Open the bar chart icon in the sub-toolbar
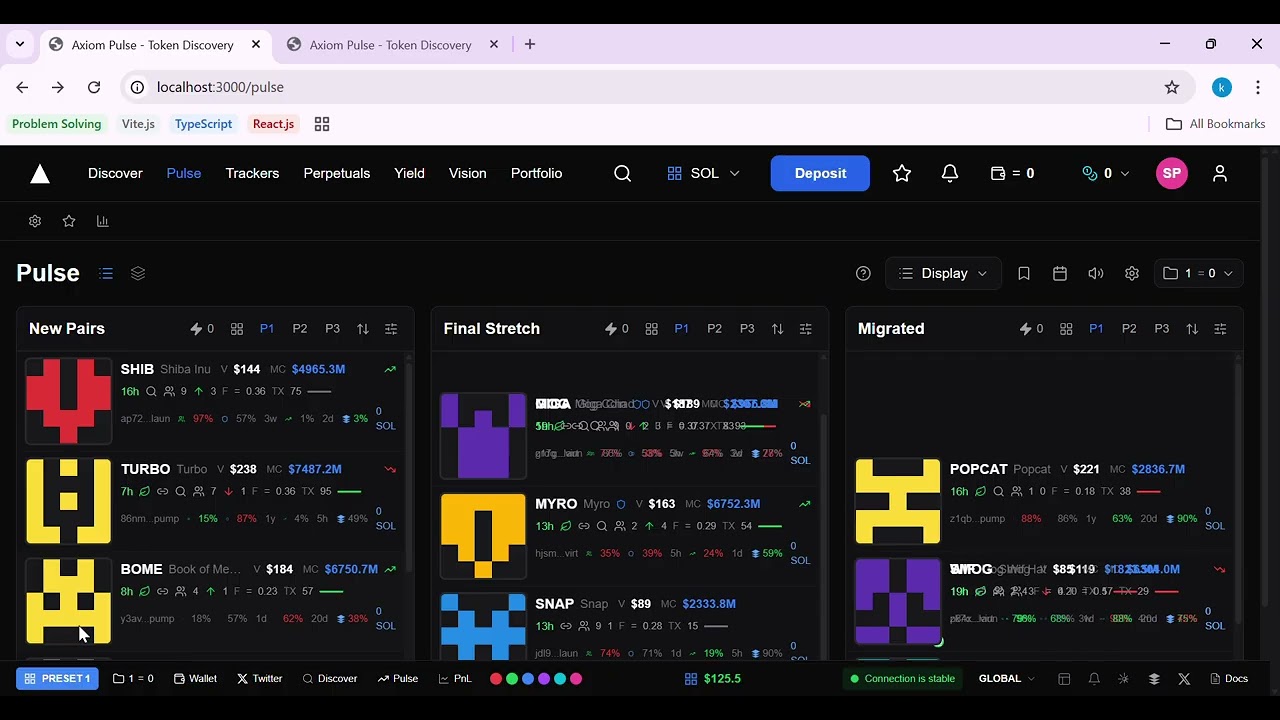The width and height of the screenshot is (1280, 720). tap(102, 221)
